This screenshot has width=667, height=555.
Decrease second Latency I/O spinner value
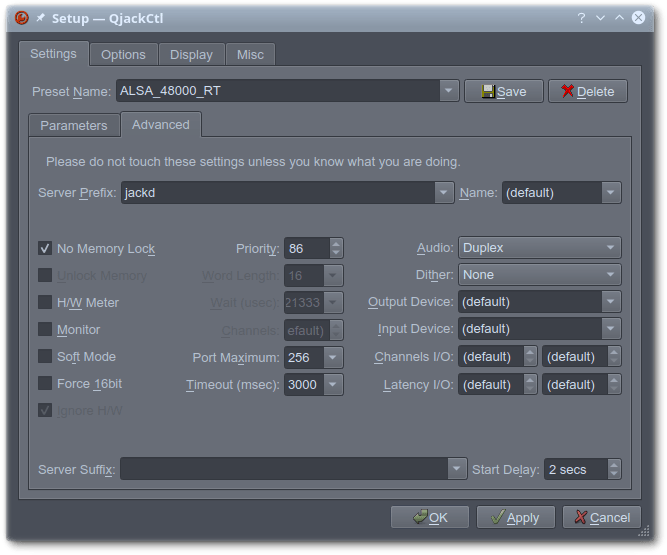pos(614,390)
